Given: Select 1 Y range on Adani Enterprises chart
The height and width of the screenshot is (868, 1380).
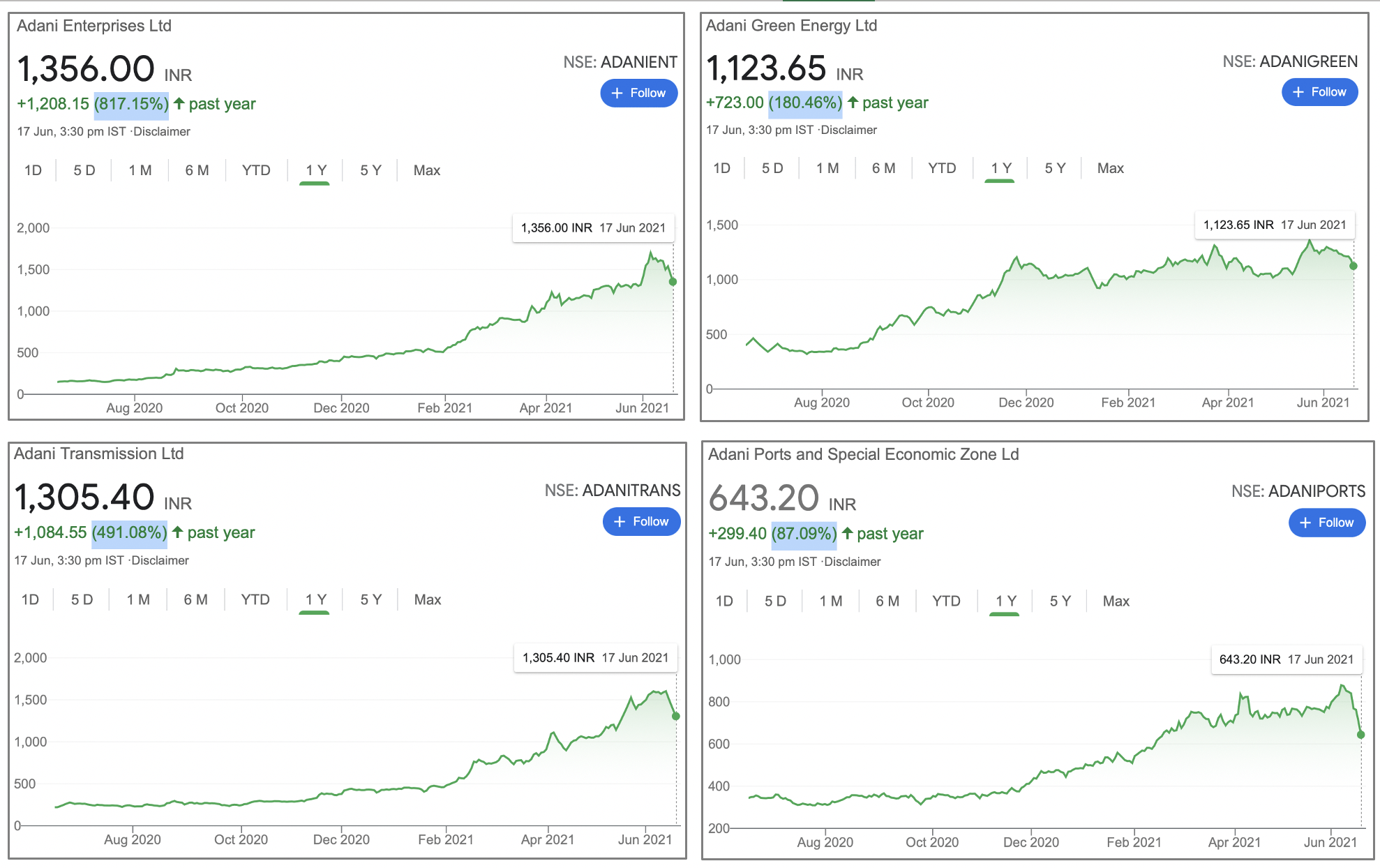Looking at the screenshot, I should [316, 170].
